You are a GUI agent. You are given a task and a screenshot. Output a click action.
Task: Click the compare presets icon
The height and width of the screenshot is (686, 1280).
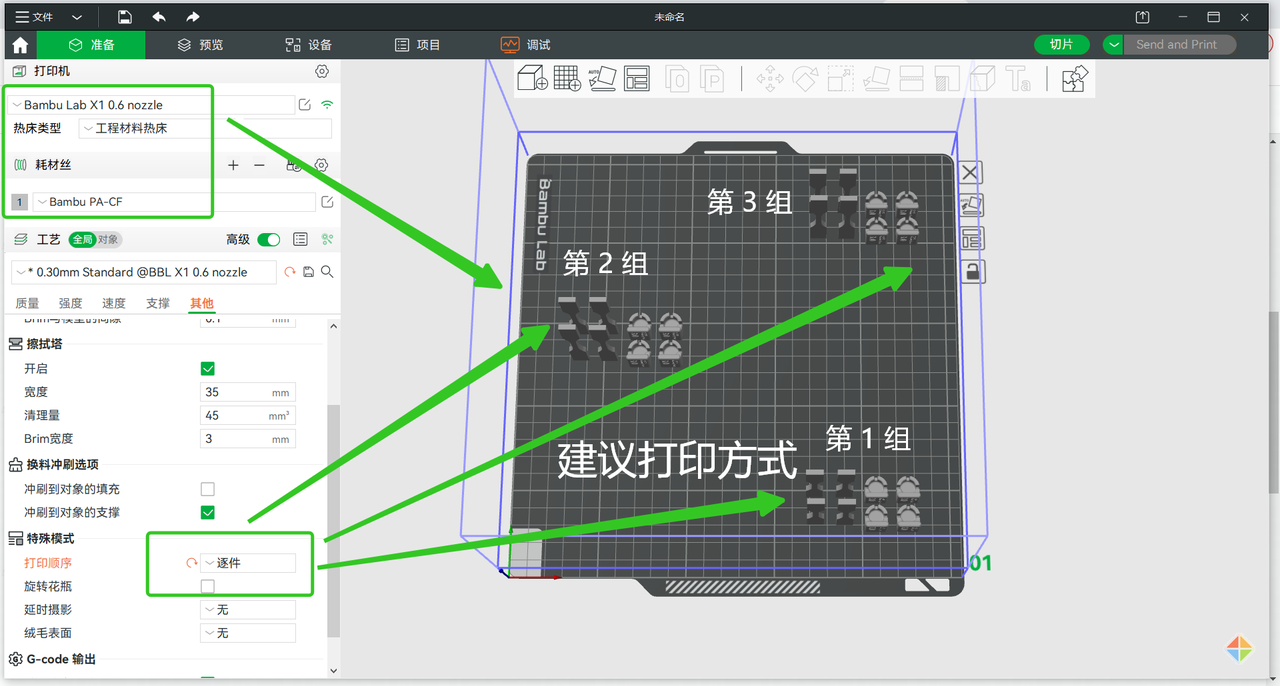coord(327,240)
